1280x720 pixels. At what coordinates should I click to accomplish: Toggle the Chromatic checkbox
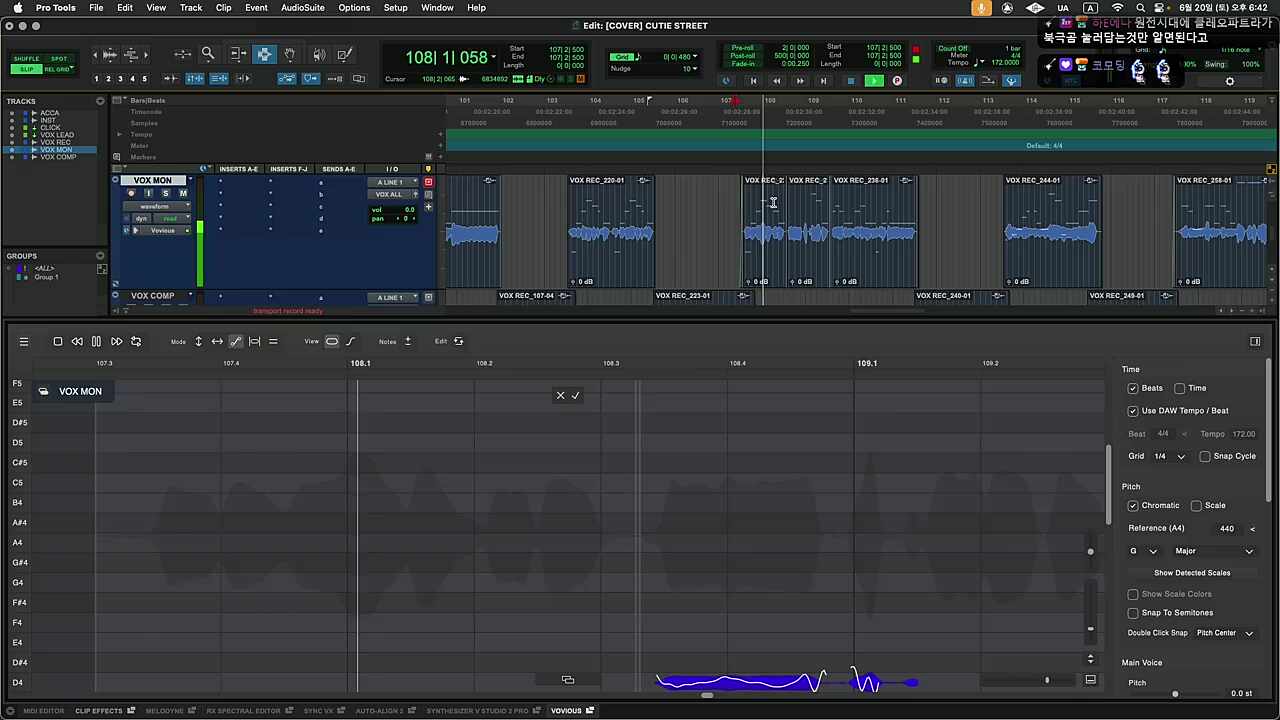tap(1133, 506)
